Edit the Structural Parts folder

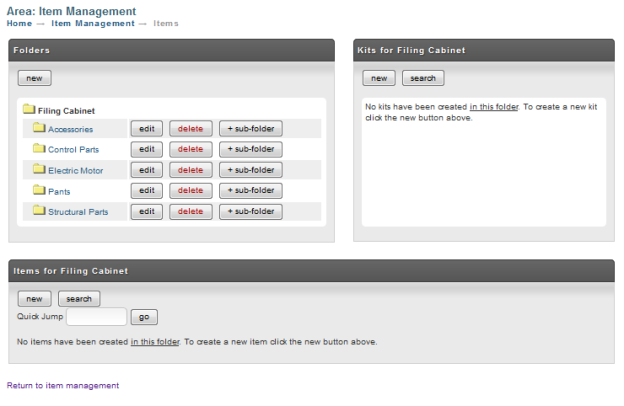tap(147, 211)
